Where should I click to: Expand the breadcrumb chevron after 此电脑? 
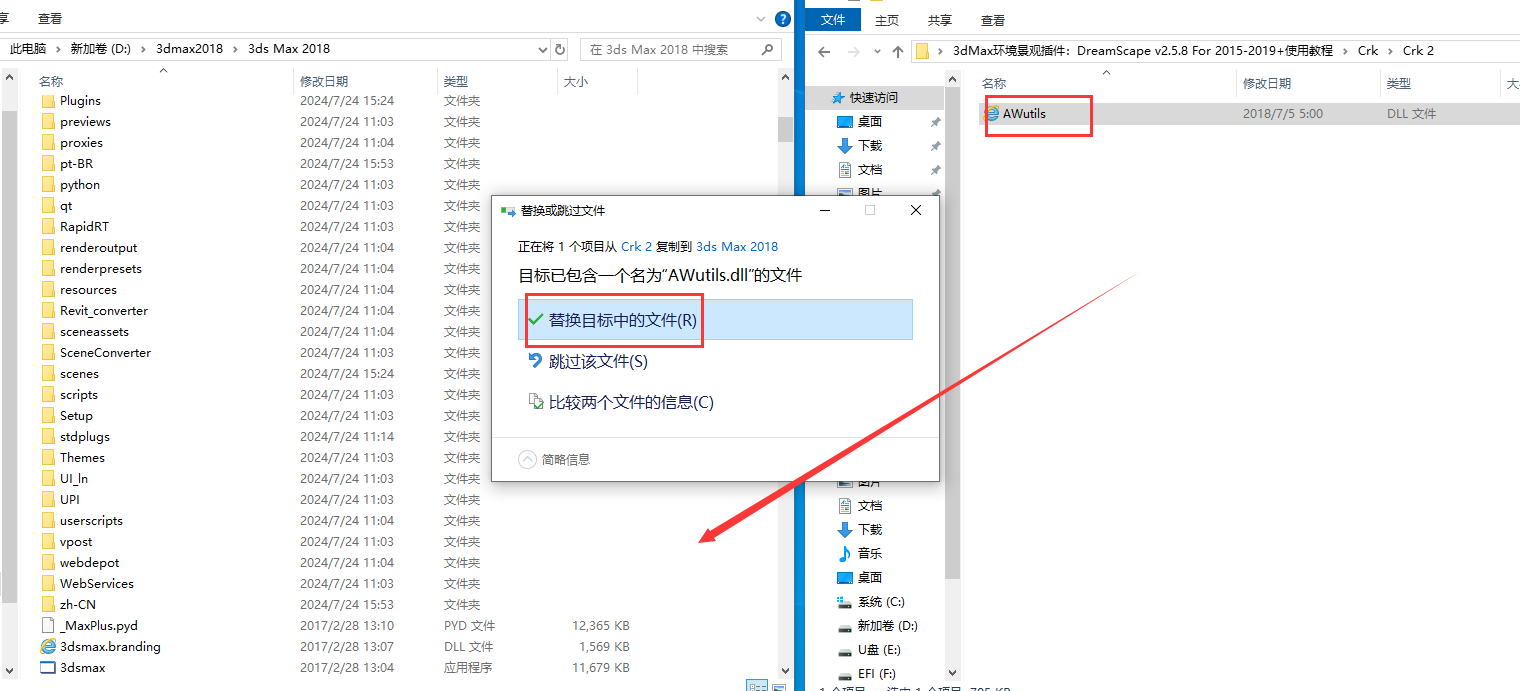coord(58,48)
